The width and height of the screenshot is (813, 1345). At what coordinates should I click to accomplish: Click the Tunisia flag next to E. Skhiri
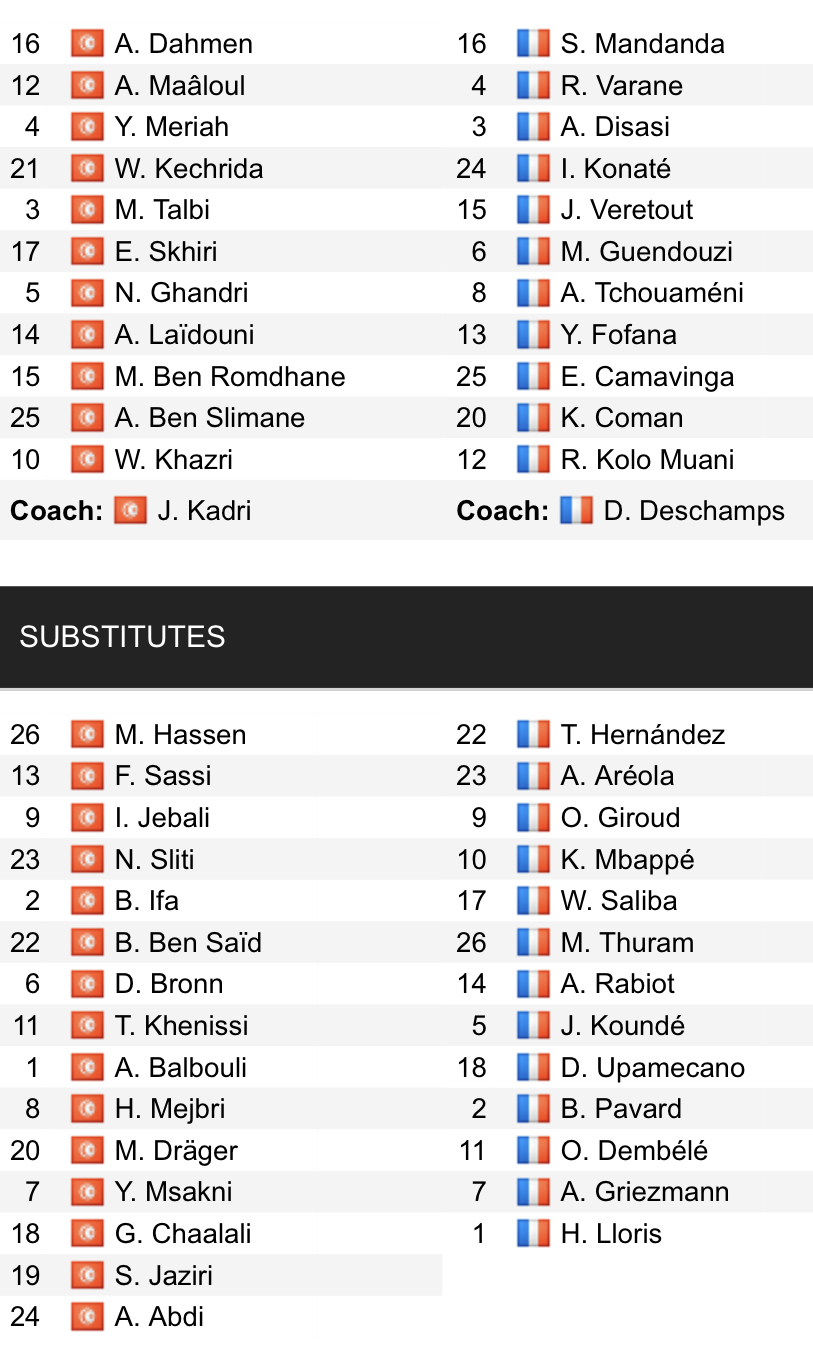click(87, 252)
